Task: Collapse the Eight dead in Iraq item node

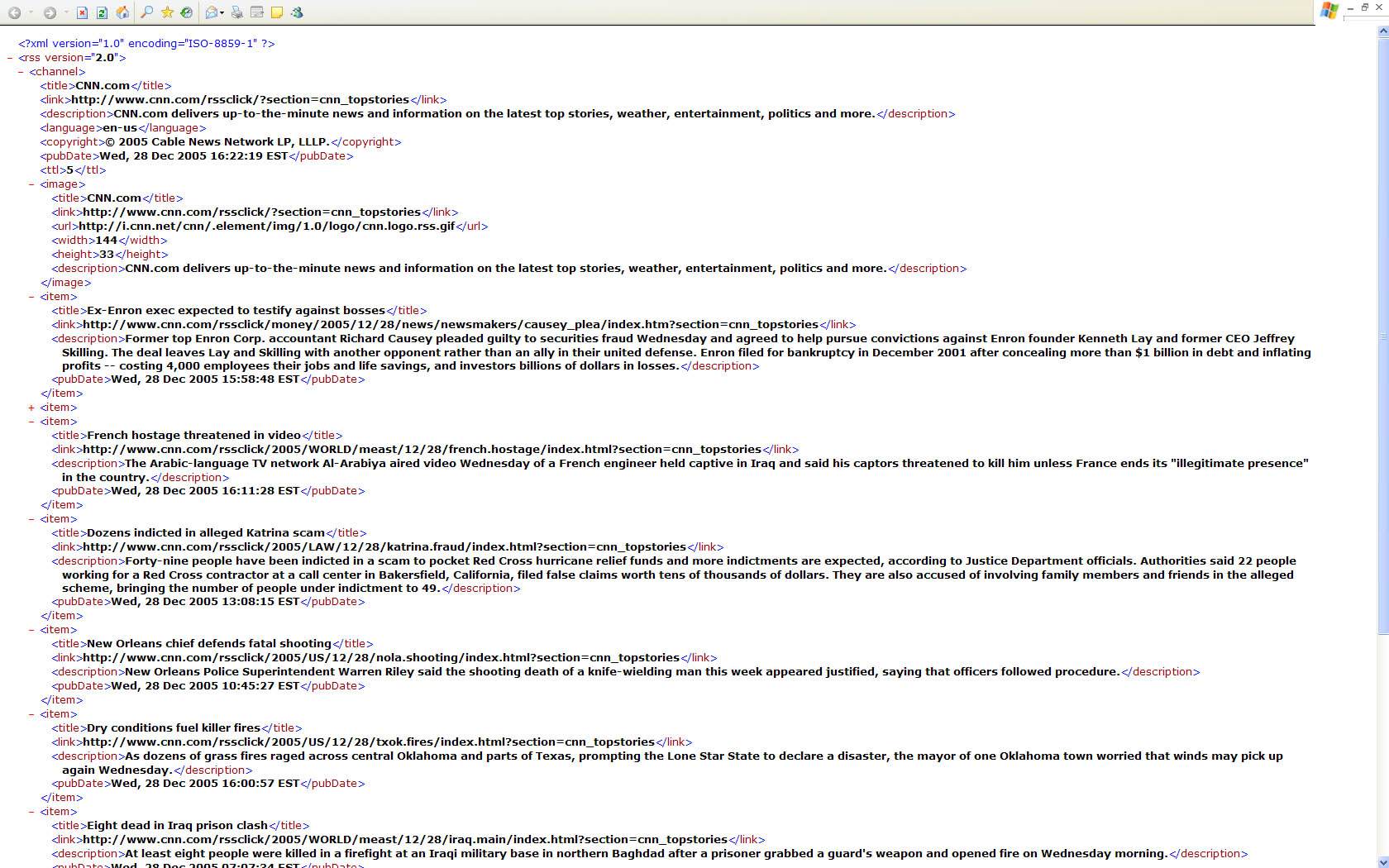Action: pyautogui.click(x=31, y=812)
